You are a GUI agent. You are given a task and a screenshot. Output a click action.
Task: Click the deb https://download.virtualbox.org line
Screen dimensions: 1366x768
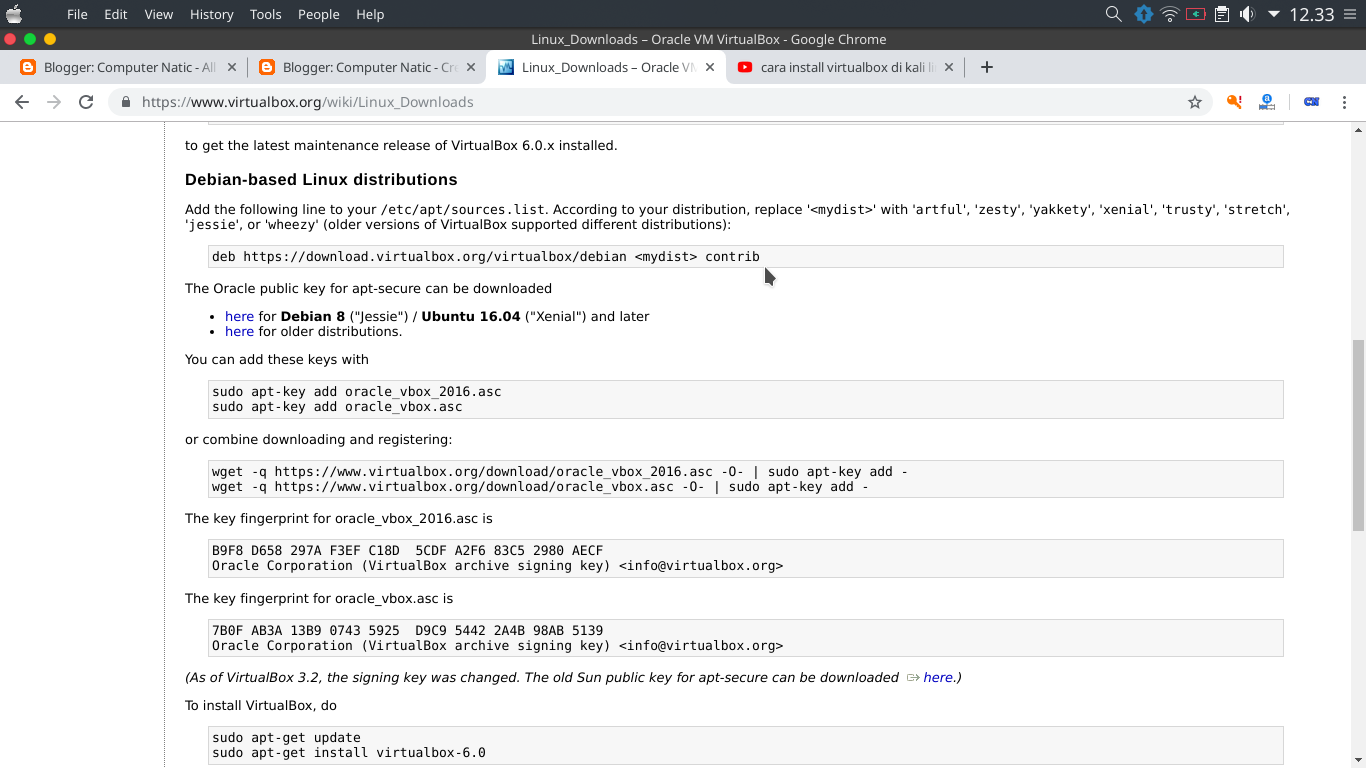[486, 257]
